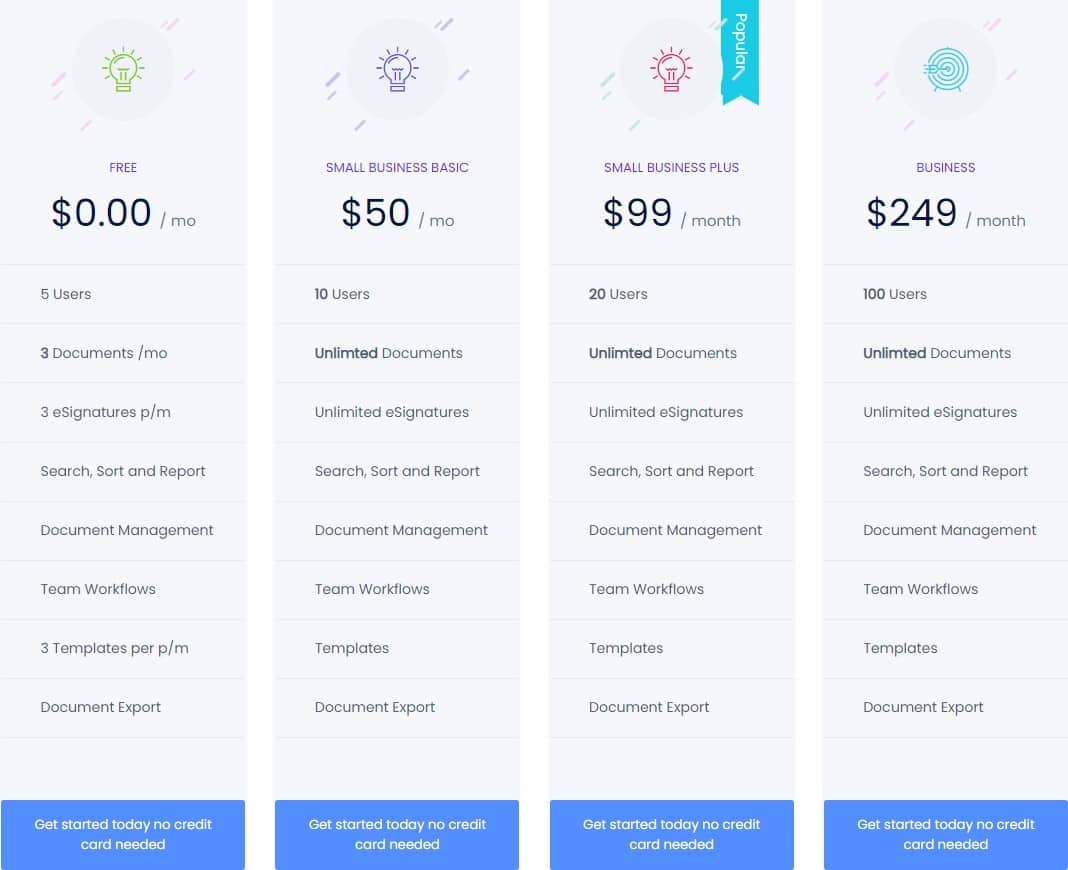Screen dimensions: 1068x870
Task: Click the circular icon background in the Free column
Action: (x=123, y=69)
